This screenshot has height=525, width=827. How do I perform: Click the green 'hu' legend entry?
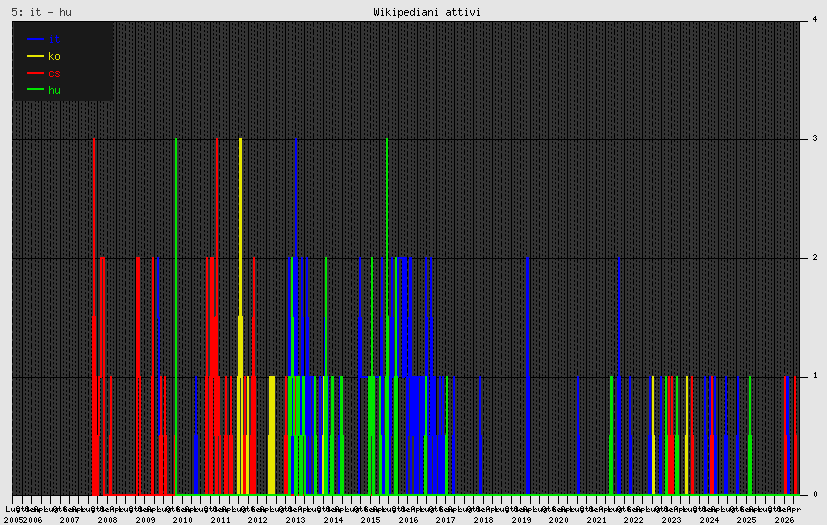coord(54,90)
